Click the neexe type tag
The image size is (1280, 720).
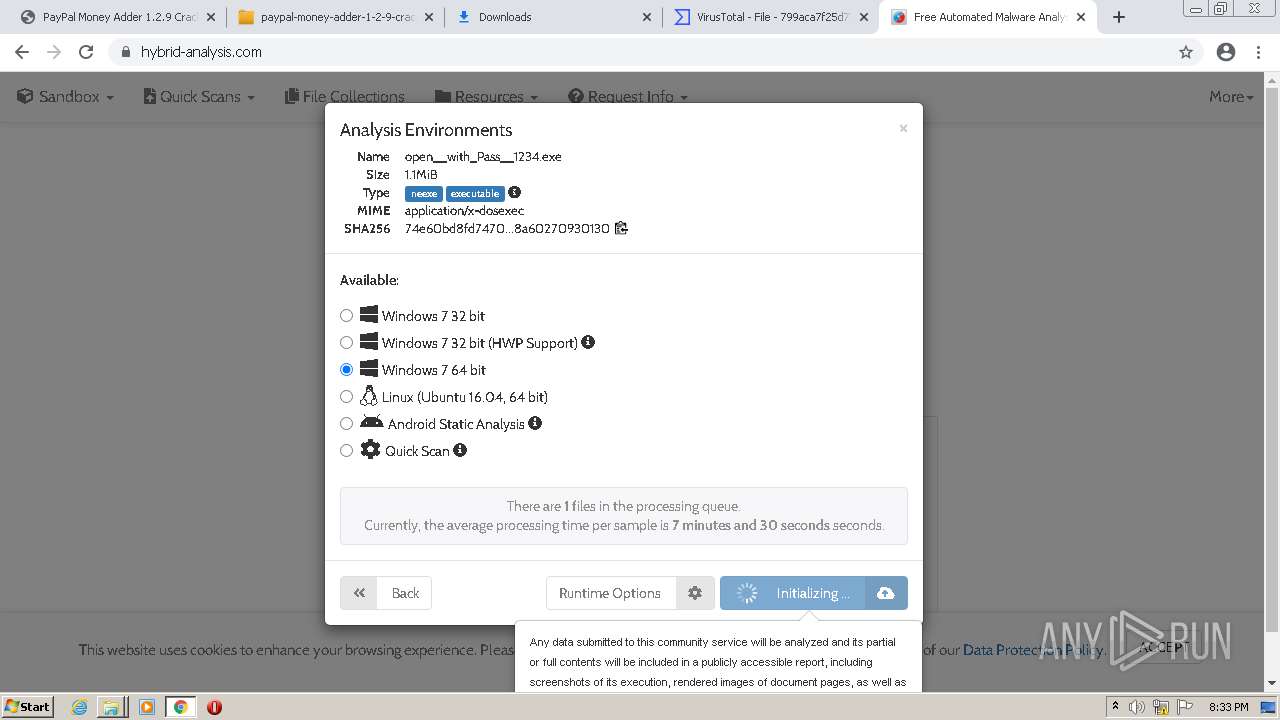pyautogui.click(x=424, y=193)
